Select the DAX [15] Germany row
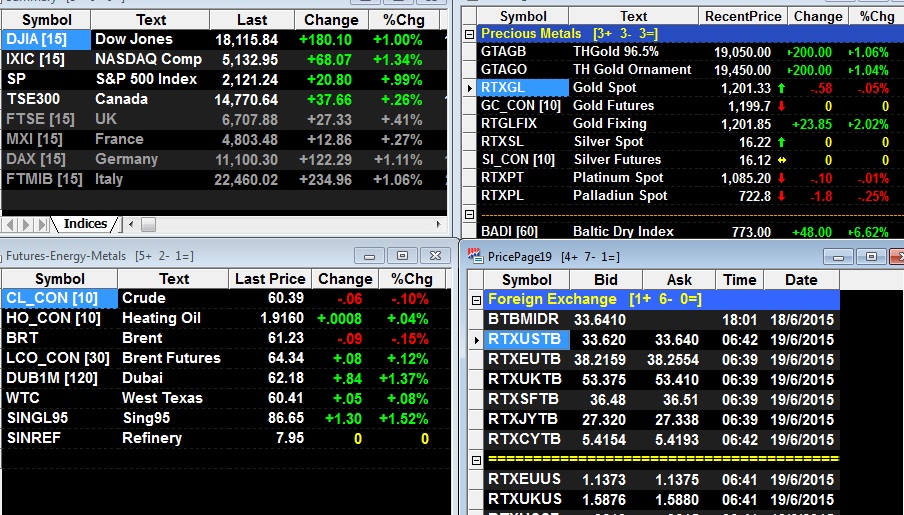This screenshot has width=904, height=515. pos(224,159)
